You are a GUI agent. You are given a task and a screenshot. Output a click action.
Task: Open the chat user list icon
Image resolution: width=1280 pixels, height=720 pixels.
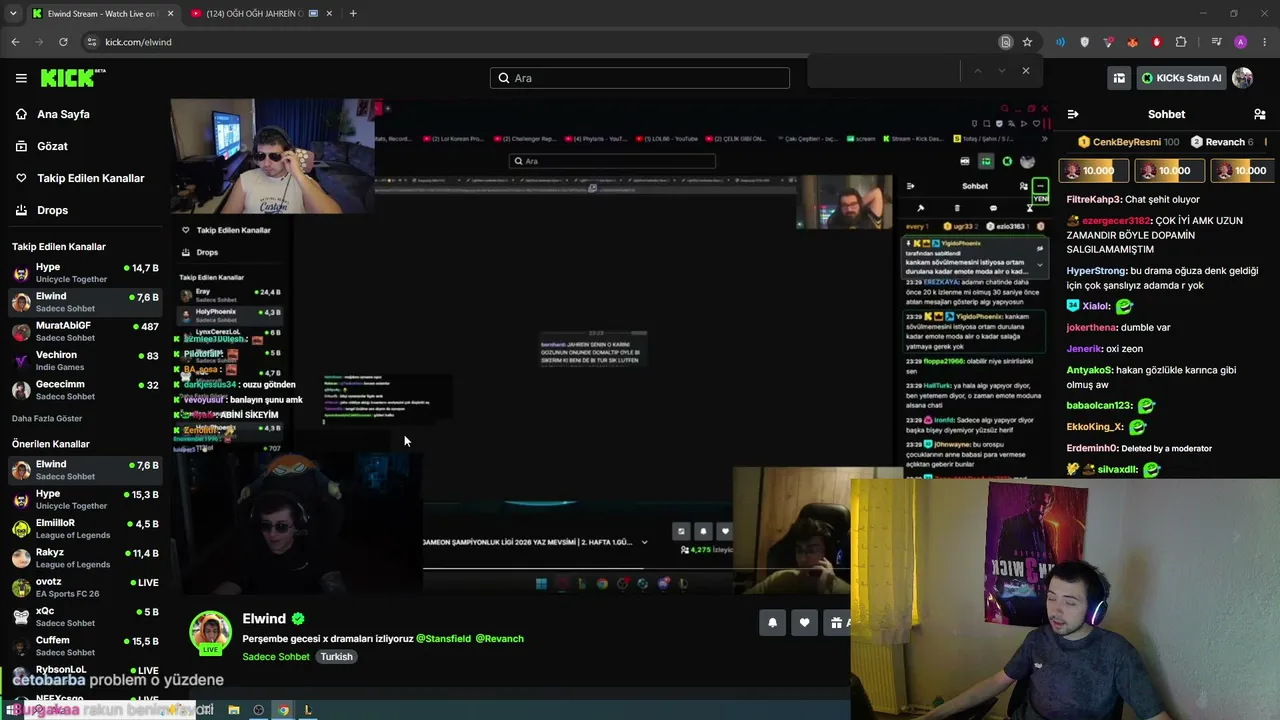[1260, 114]
